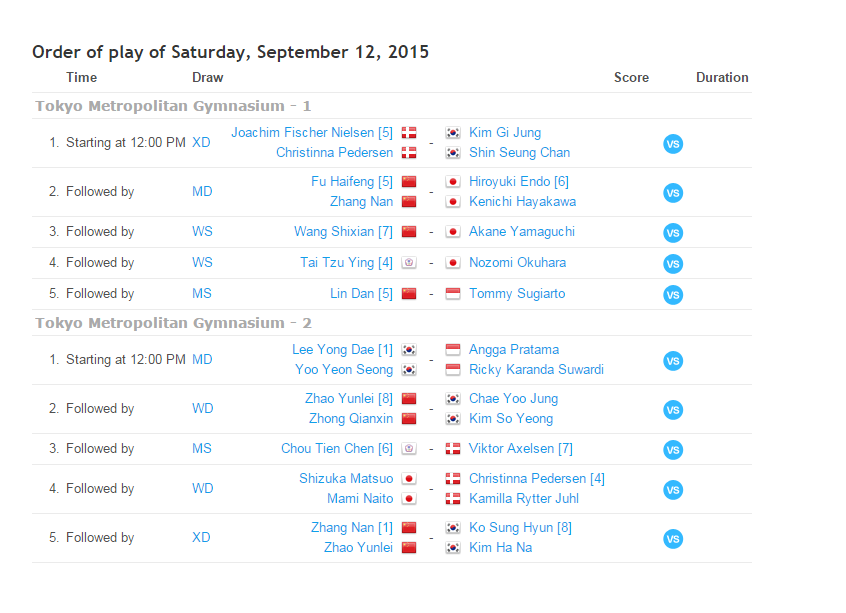Click Tommy Sugiarto player name
The width and height of the screenshot is (846, 613).
tap(517, 294)
